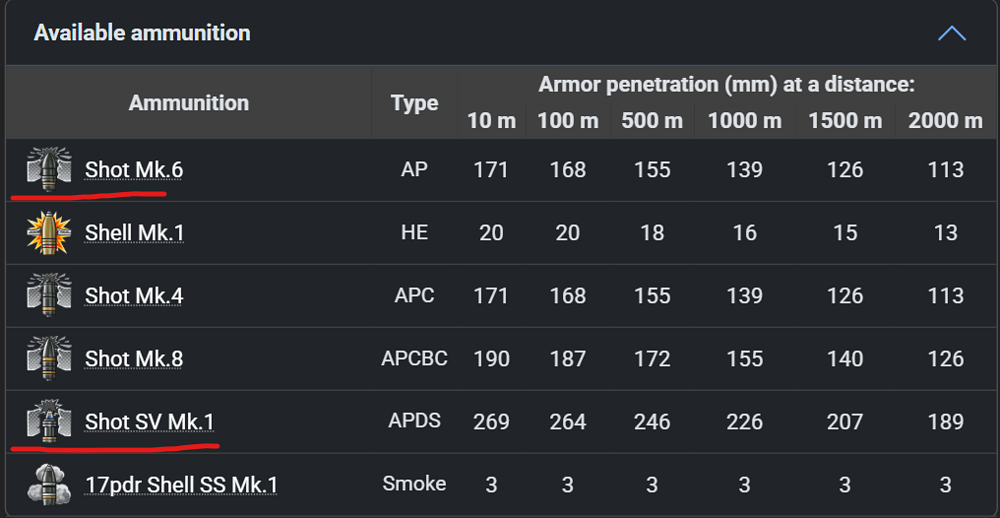Screen dimensions: 1000x518
Task: Open the Shot Mk.4 link
Action: point(134,296)
